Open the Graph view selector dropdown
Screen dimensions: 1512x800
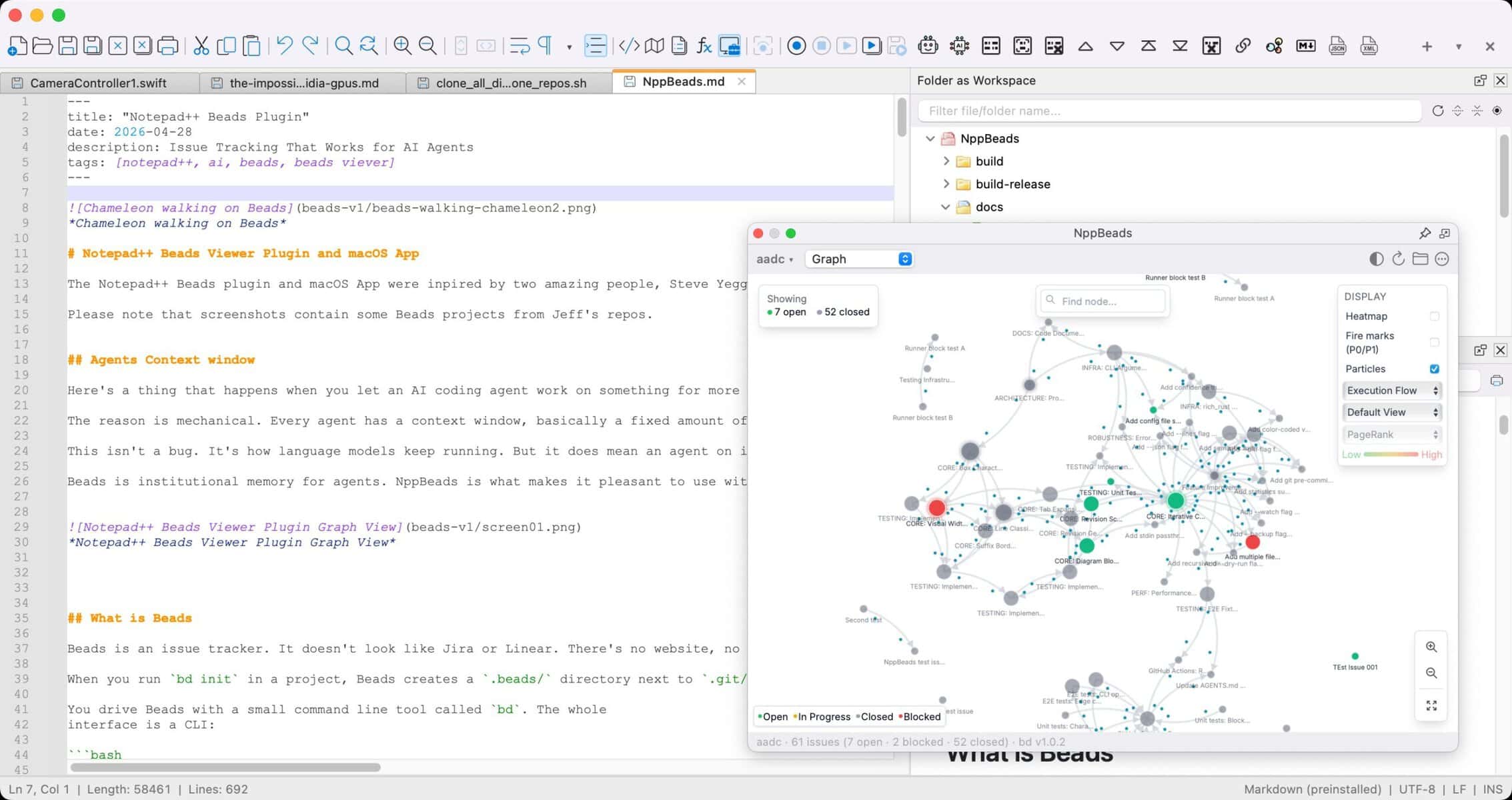(859, 259)
